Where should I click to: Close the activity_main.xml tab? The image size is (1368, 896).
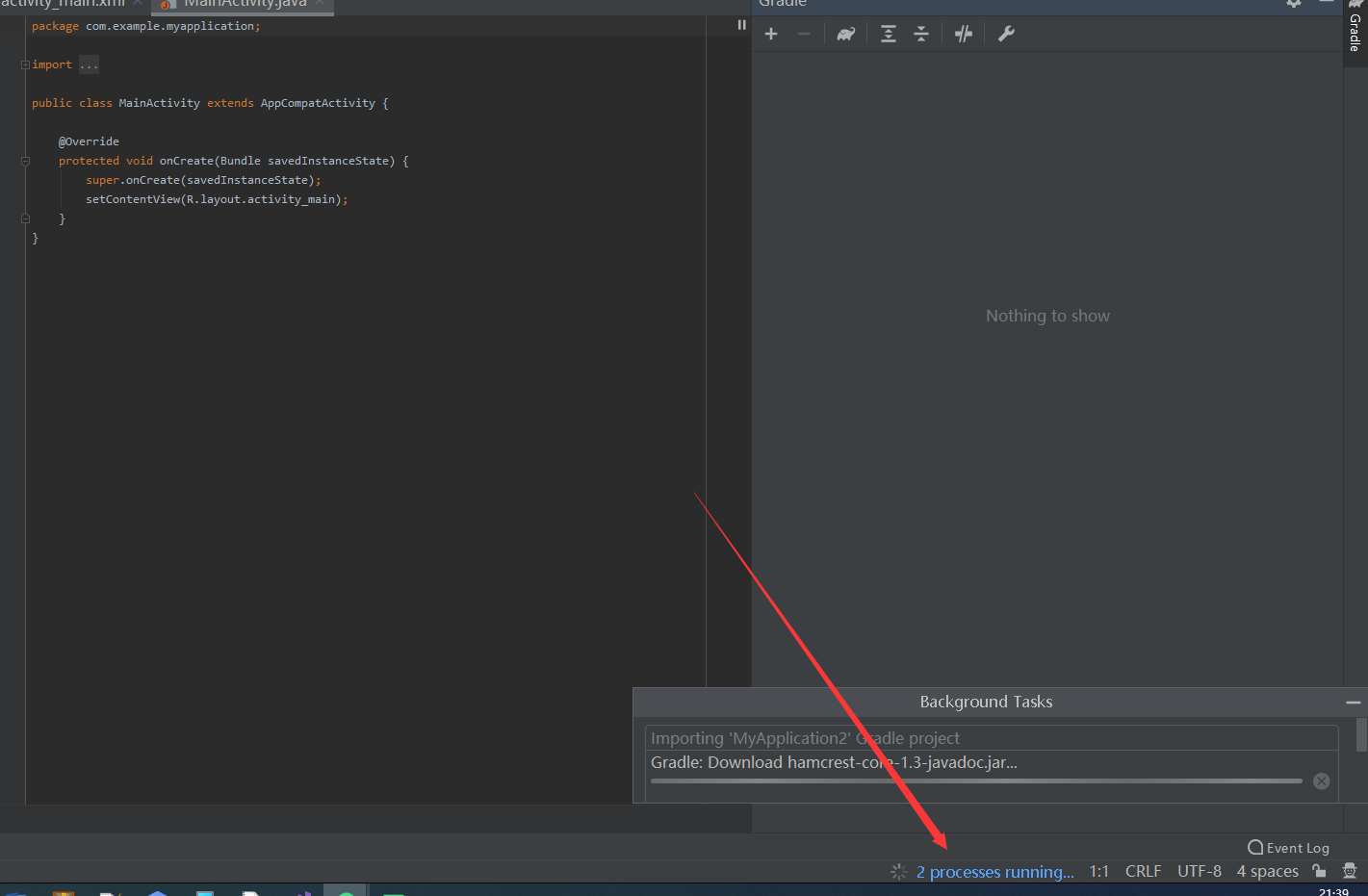138,4
